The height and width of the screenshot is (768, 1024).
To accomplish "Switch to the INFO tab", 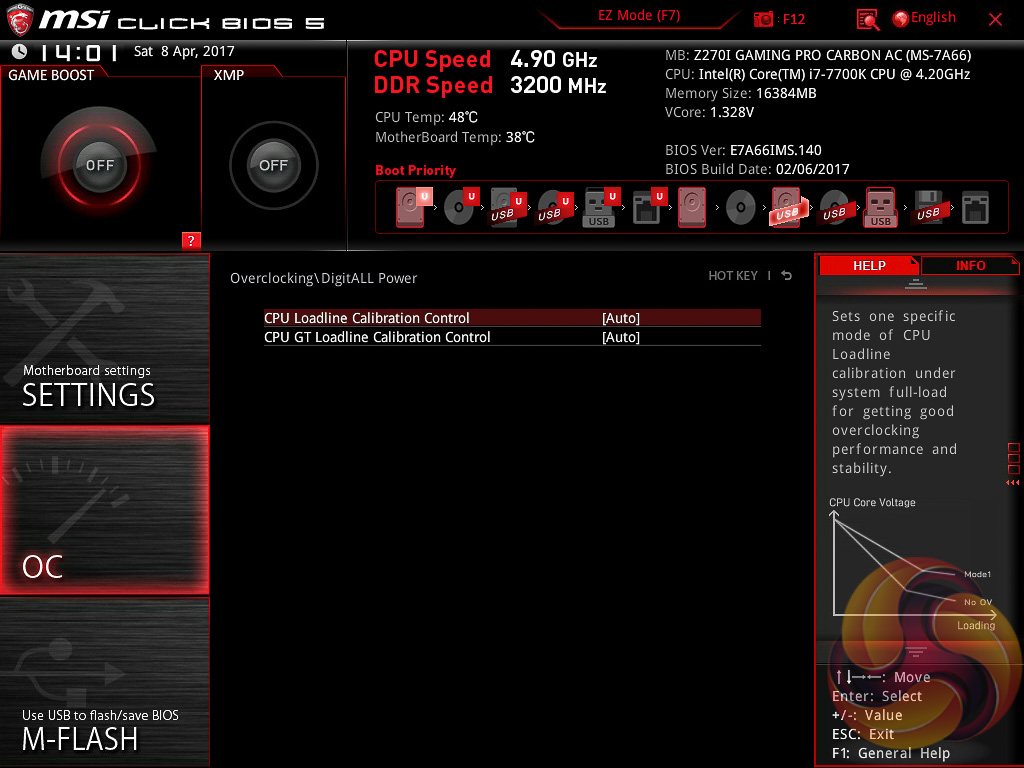I will point(970,266).
